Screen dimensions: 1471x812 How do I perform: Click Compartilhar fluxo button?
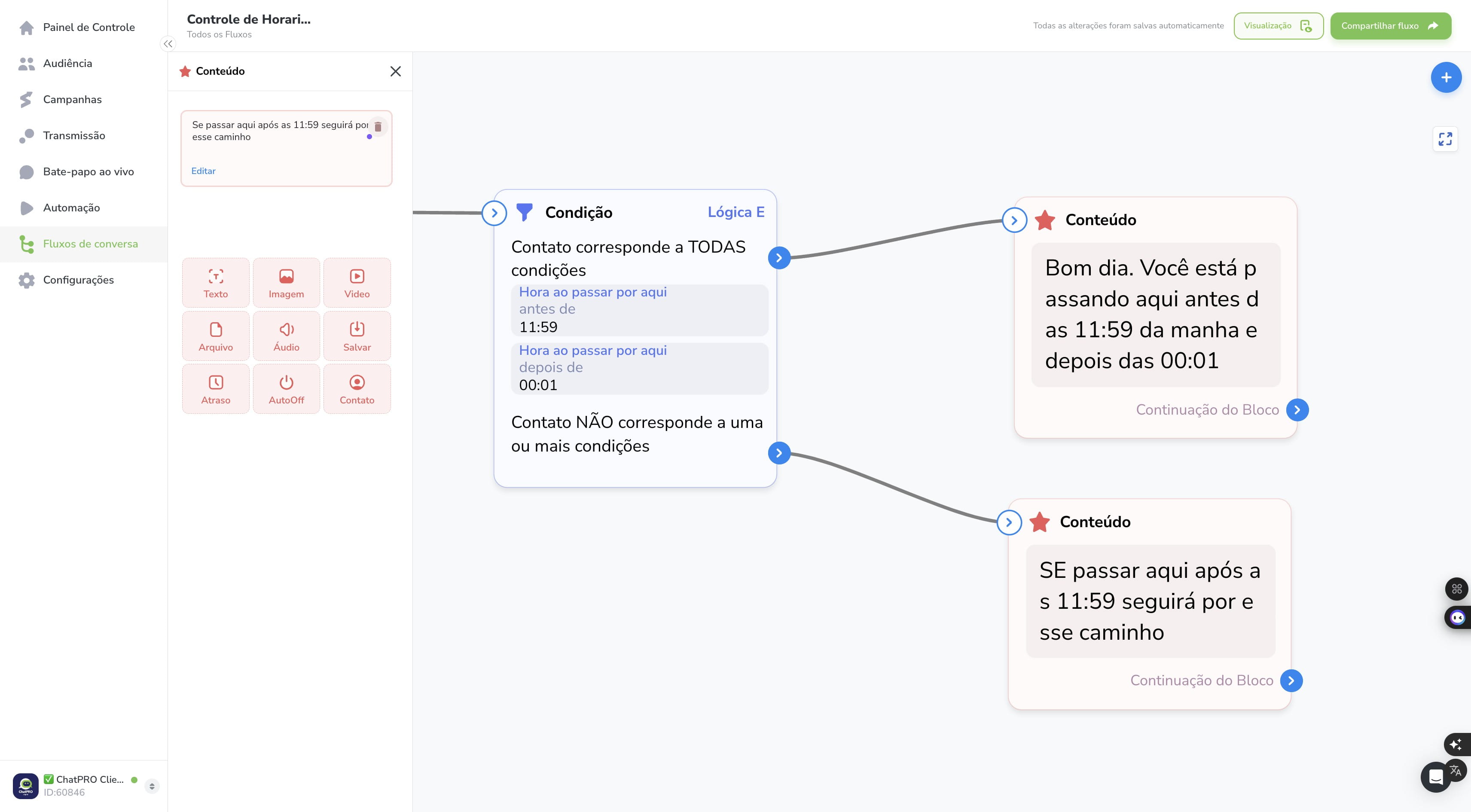point(1391,26)
